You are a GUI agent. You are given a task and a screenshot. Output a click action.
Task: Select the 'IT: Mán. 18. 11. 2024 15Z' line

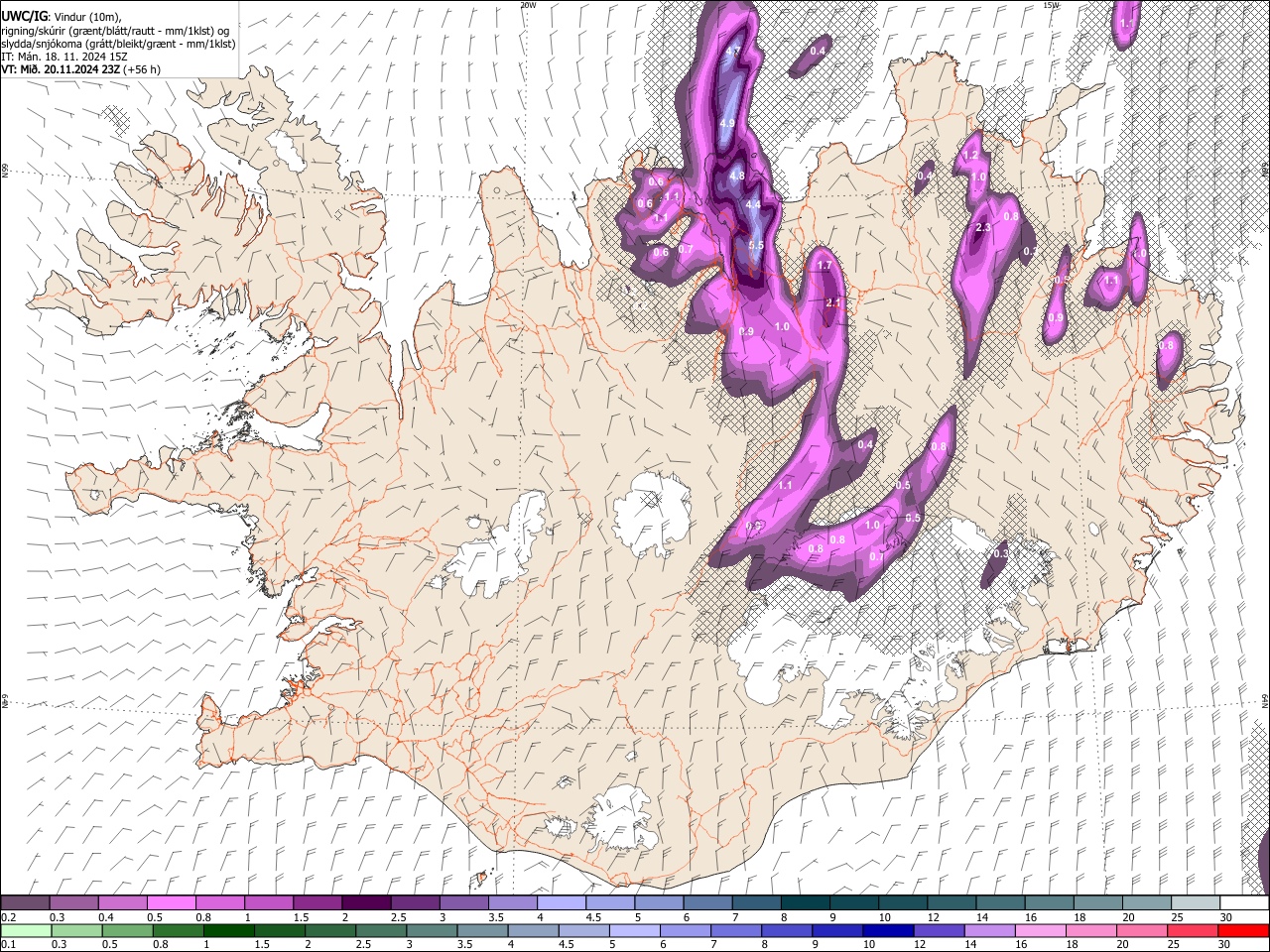click(63, 57)
